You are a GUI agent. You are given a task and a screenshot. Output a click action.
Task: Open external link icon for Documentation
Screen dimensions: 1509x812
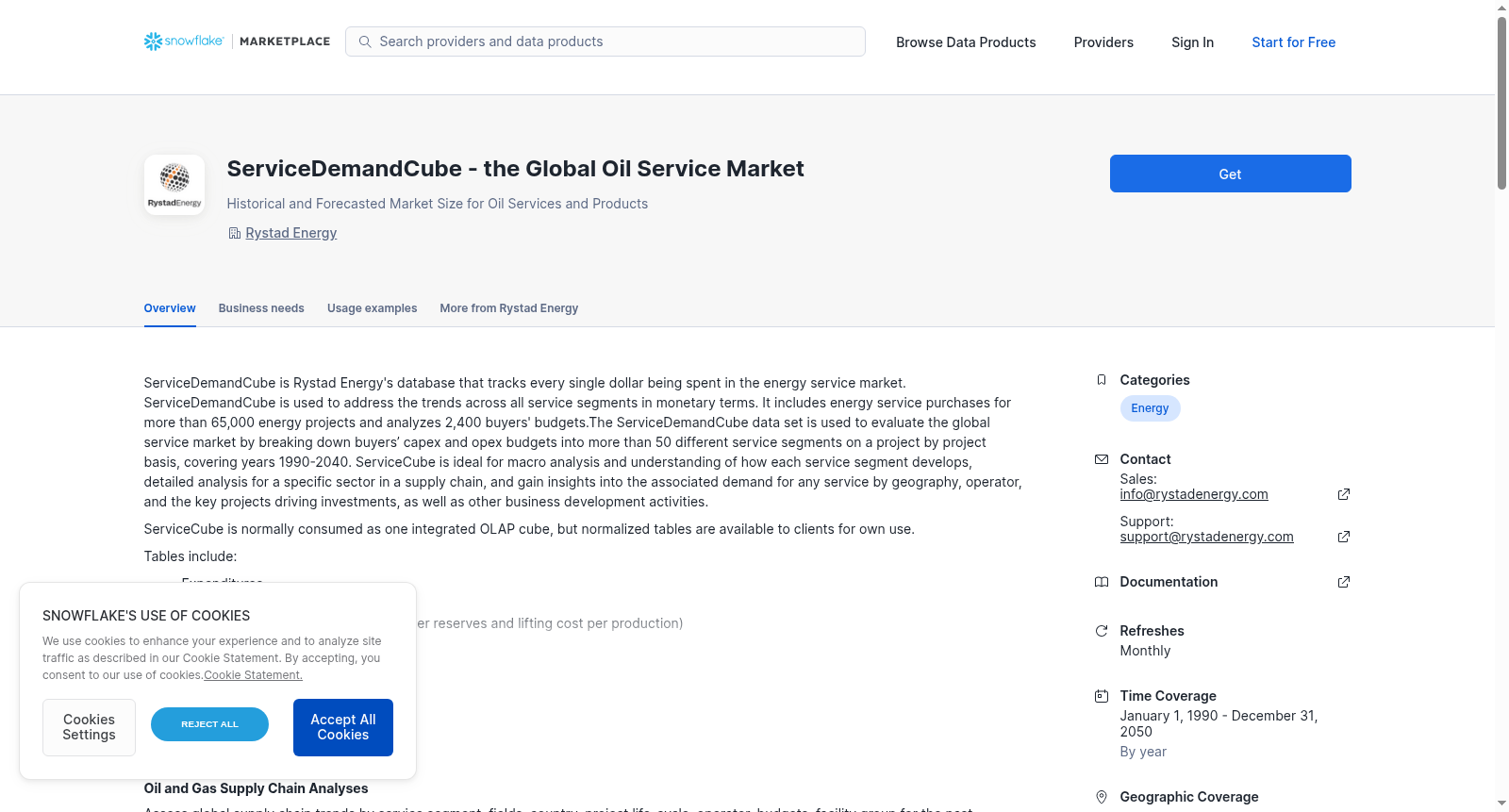click(1344, 582)
